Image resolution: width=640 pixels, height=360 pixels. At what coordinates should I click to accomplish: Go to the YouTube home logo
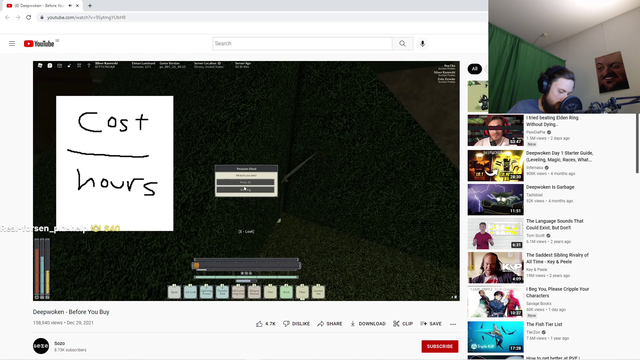click(39, 44)
